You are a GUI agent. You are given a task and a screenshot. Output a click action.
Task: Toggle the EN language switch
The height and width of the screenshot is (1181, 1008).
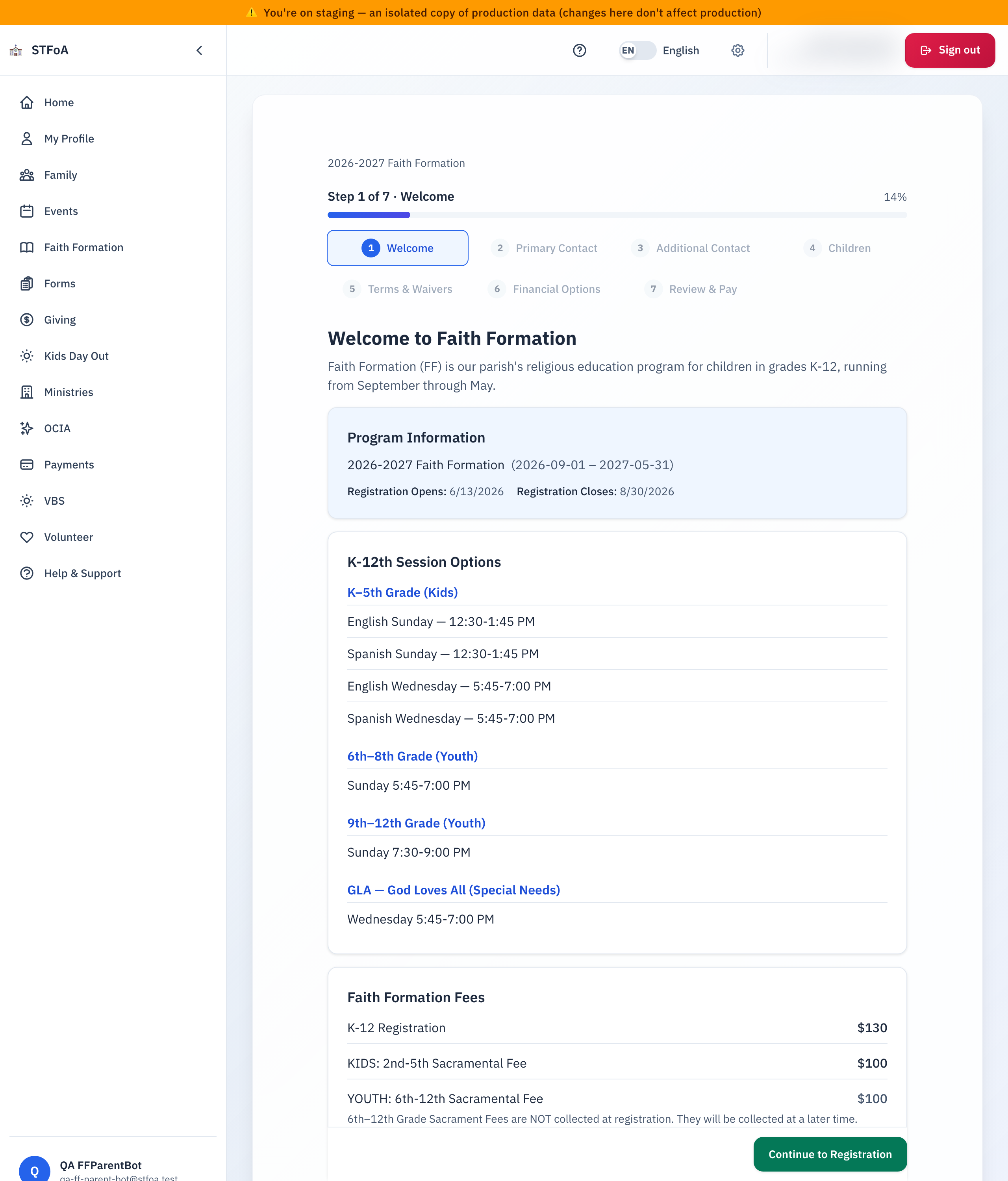[x=637, y=50]
